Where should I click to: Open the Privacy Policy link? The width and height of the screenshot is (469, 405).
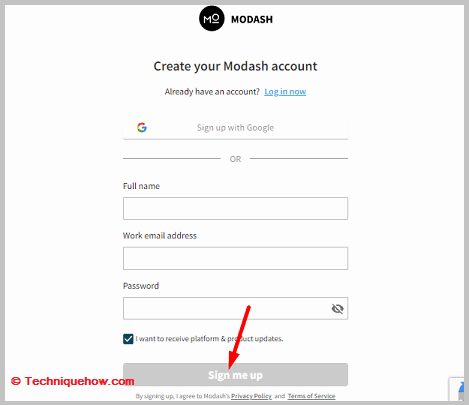pyautogui.click(x=251, y=396)
